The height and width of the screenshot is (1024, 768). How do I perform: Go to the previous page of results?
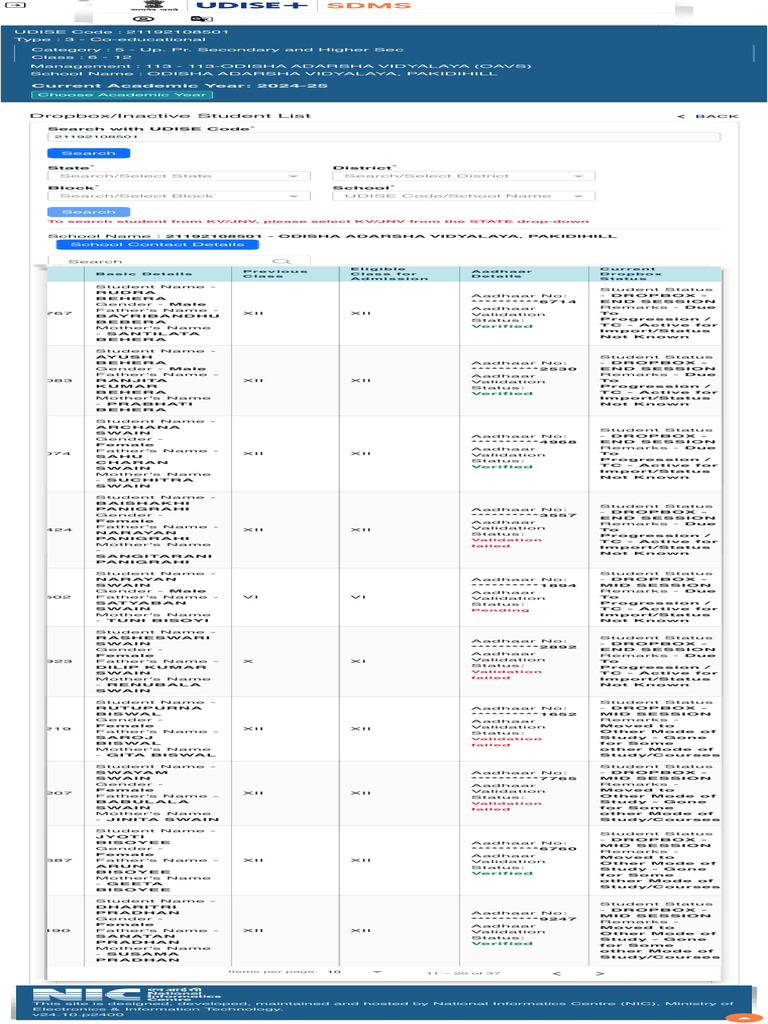click(x=556, y=973)
